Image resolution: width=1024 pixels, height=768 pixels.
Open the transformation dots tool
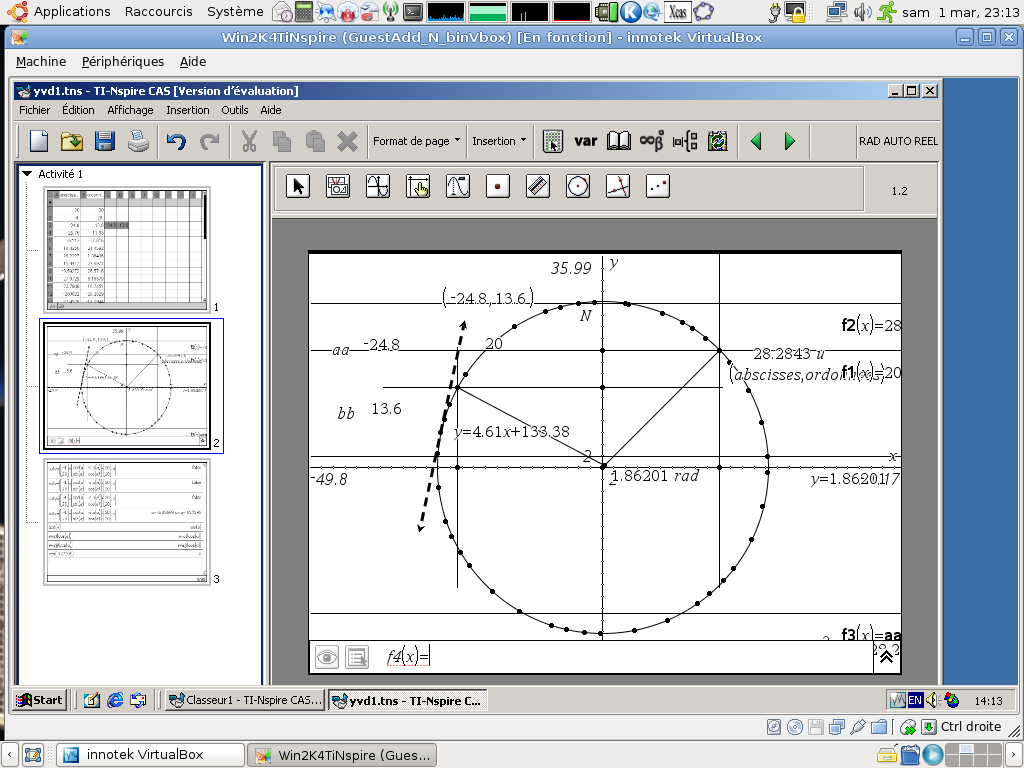point(658,187)
